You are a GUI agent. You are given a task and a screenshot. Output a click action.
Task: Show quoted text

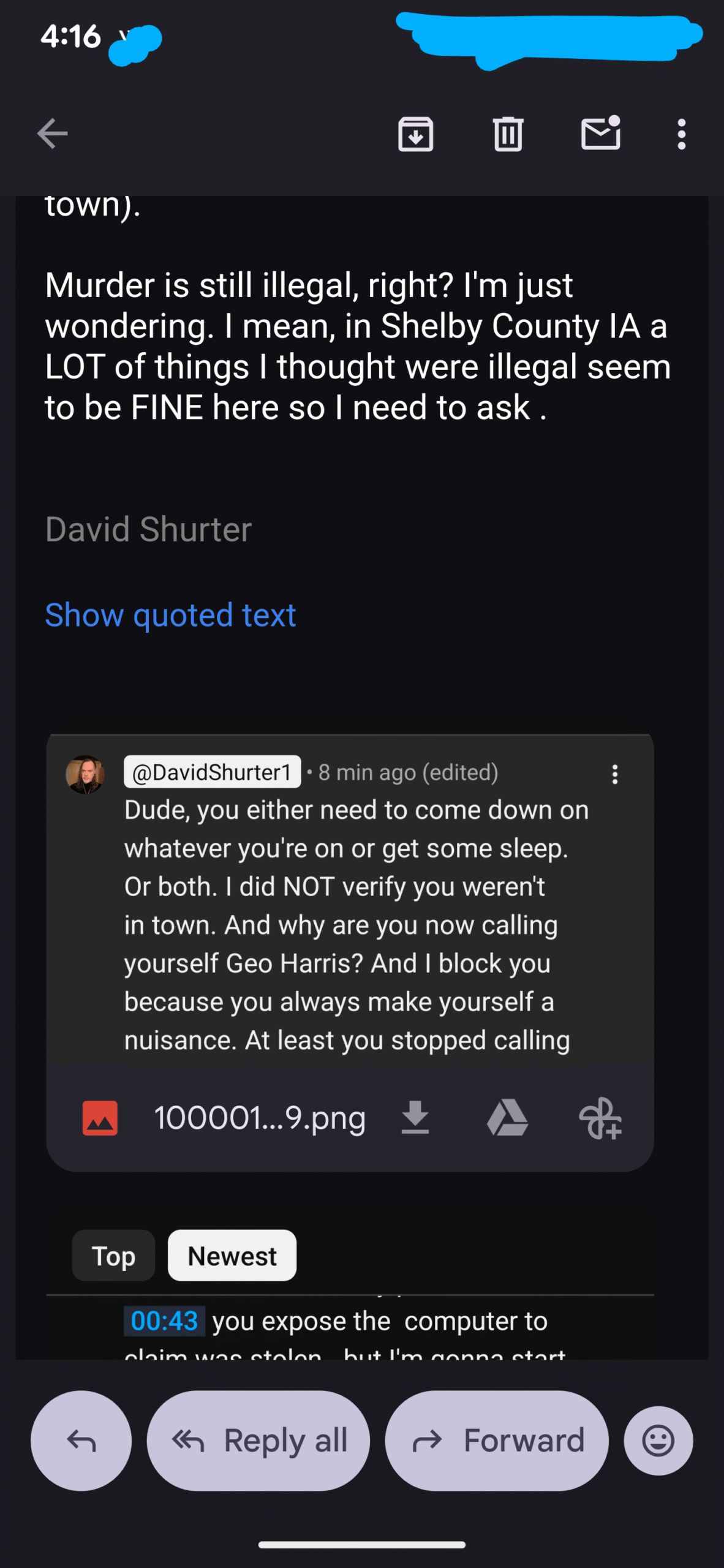point(170,614)
